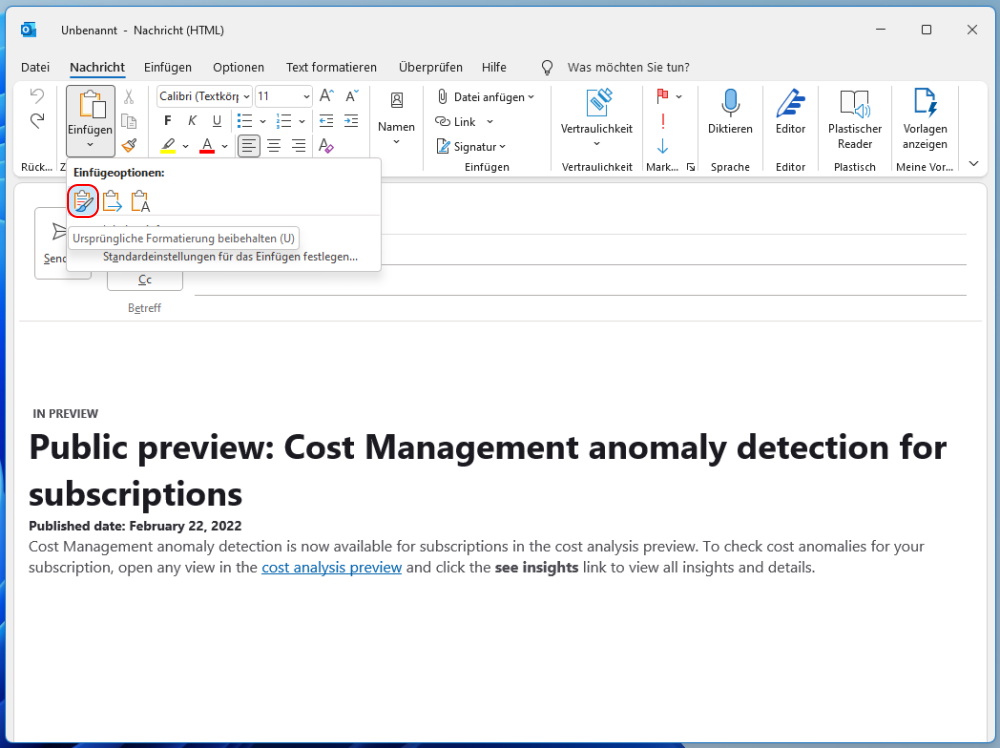Select the Nachricht tab
This screenshot has height=748, width=1000.
point(97,67)
